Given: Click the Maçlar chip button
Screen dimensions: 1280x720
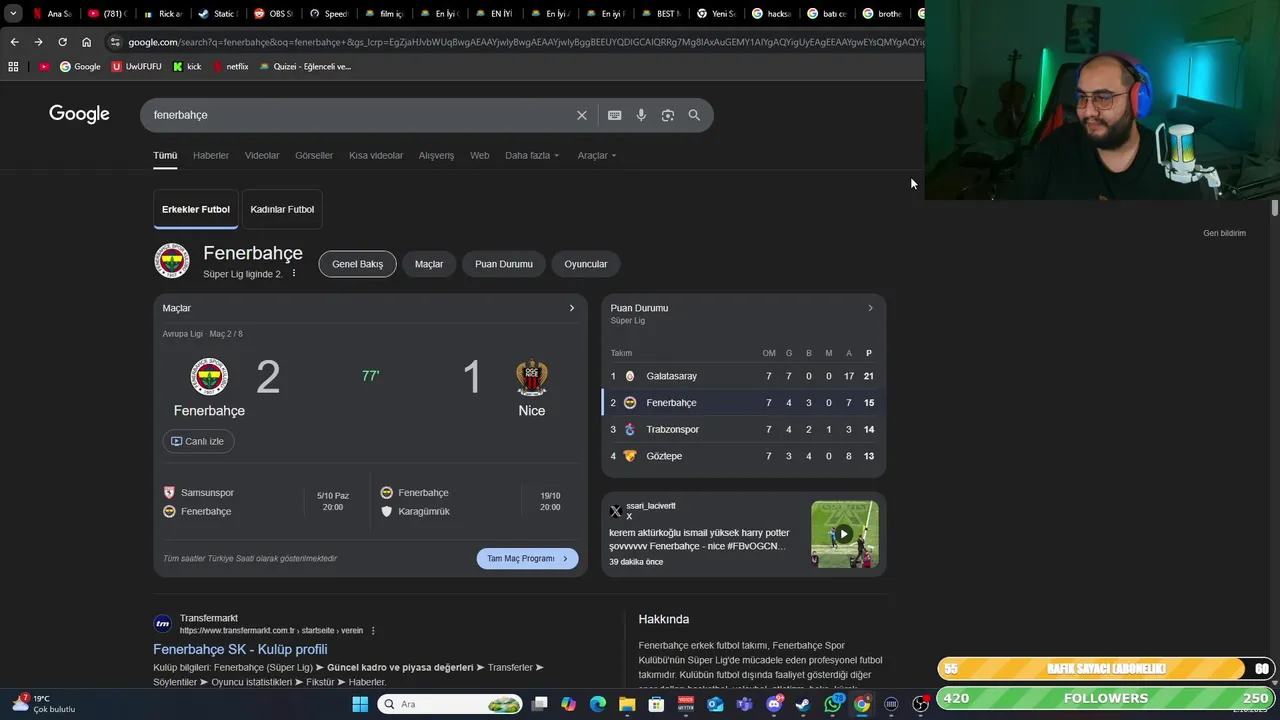Looking at the screenshot, I should coord(429,264).
